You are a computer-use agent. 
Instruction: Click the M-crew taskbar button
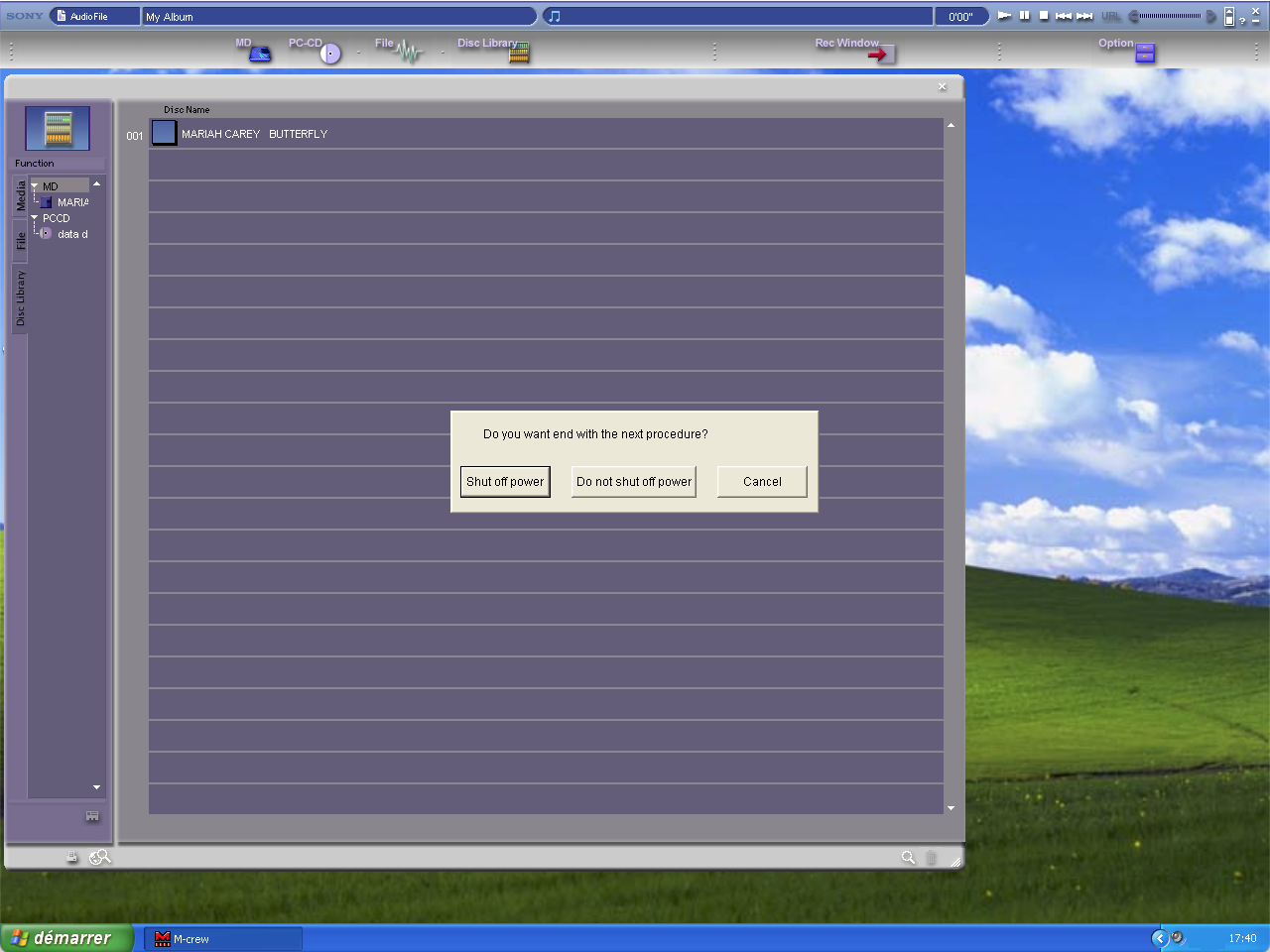coord(223,939)
